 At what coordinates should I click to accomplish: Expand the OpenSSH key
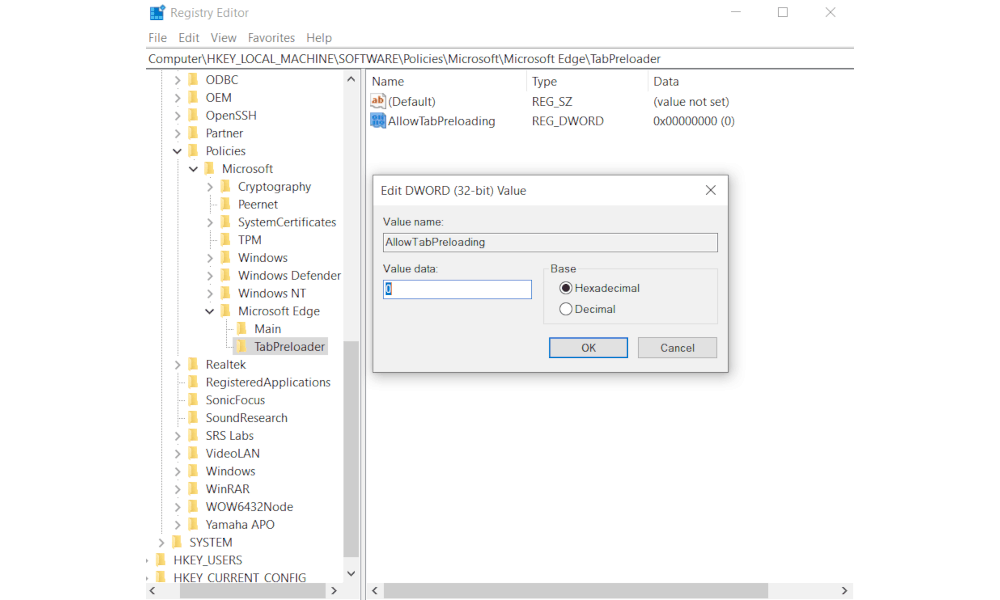(x=177, y=115)
